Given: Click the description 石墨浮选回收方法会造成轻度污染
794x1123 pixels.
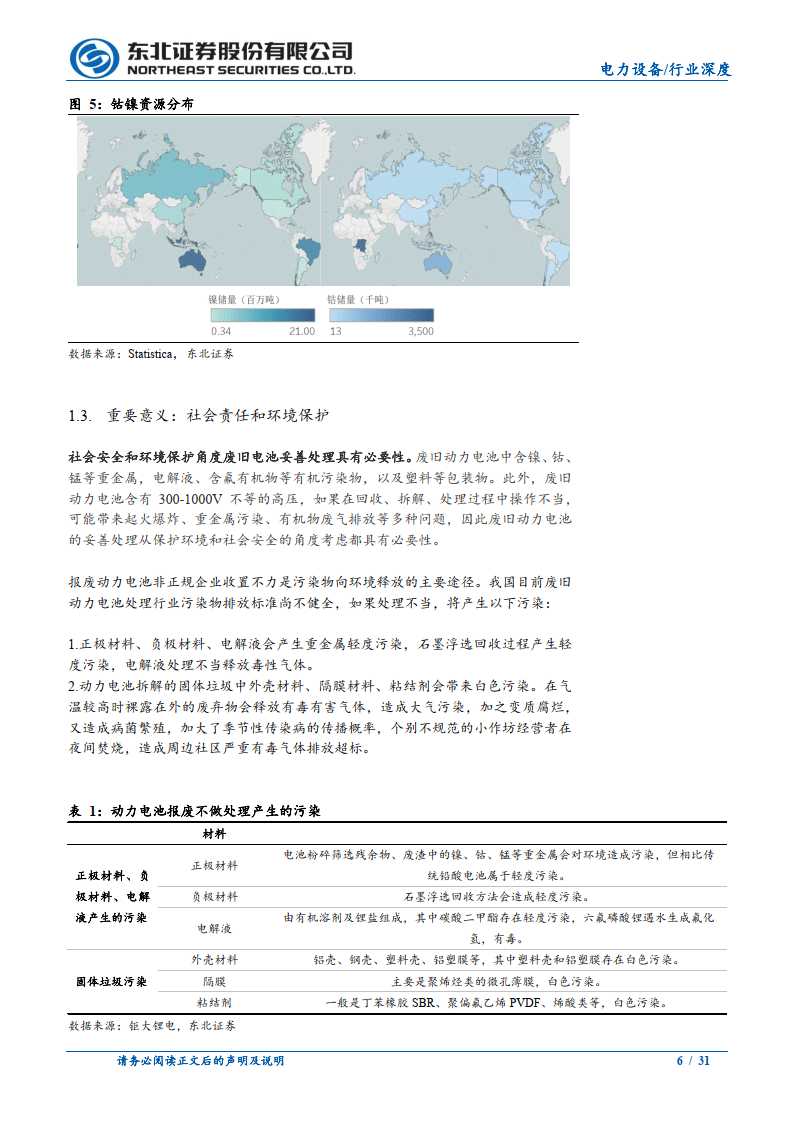Looking at the screenshot, I should [x=497, y=897].
